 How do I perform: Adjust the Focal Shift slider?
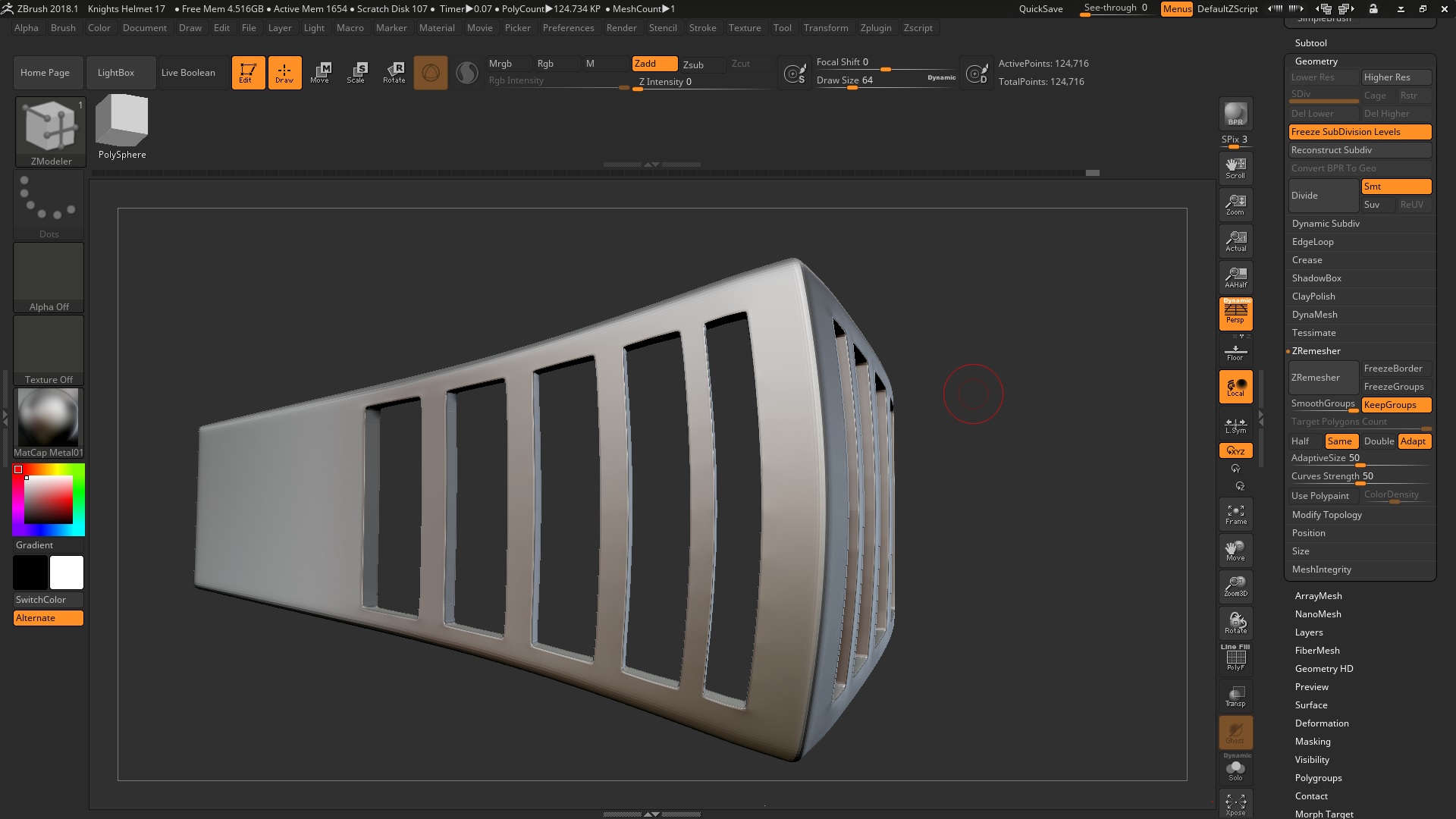coord(886,63)
